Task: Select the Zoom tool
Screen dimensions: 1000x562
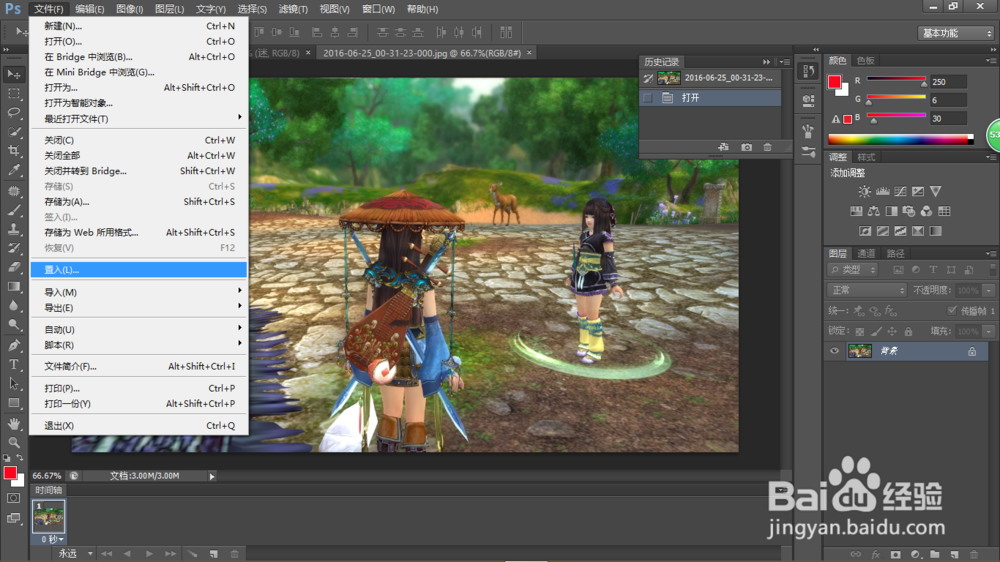Action: (x=13, y=442)
